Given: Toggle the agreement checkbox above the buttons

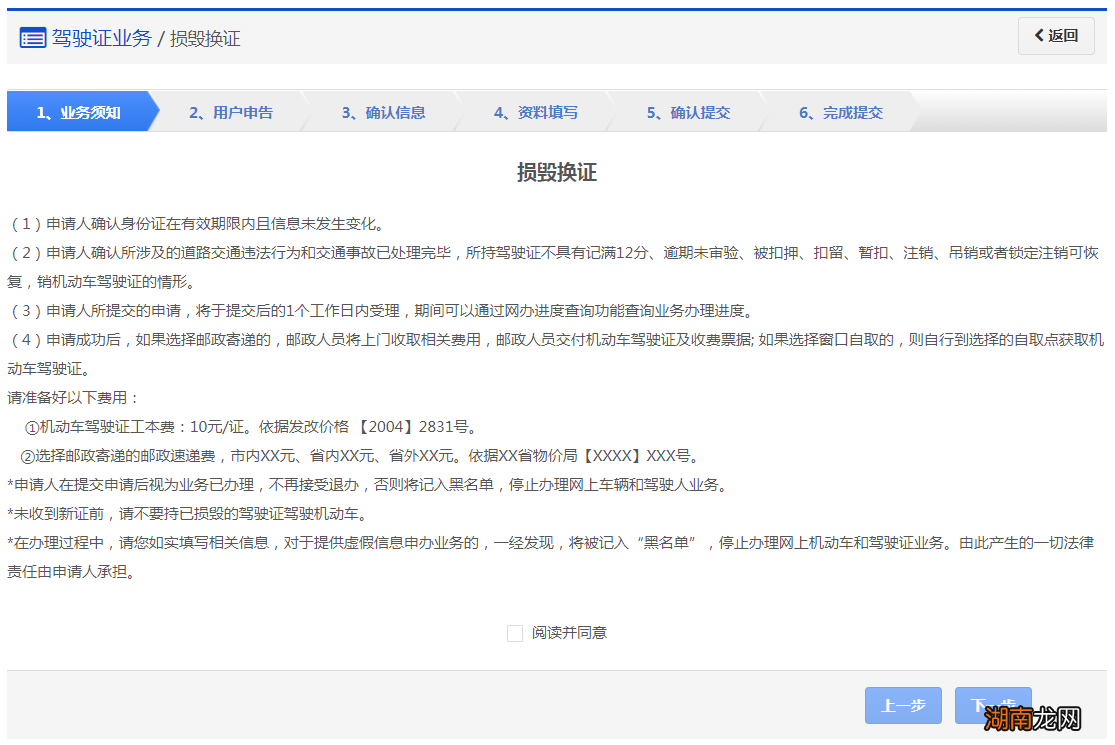Looking at the screenshot, I should 515,633.
